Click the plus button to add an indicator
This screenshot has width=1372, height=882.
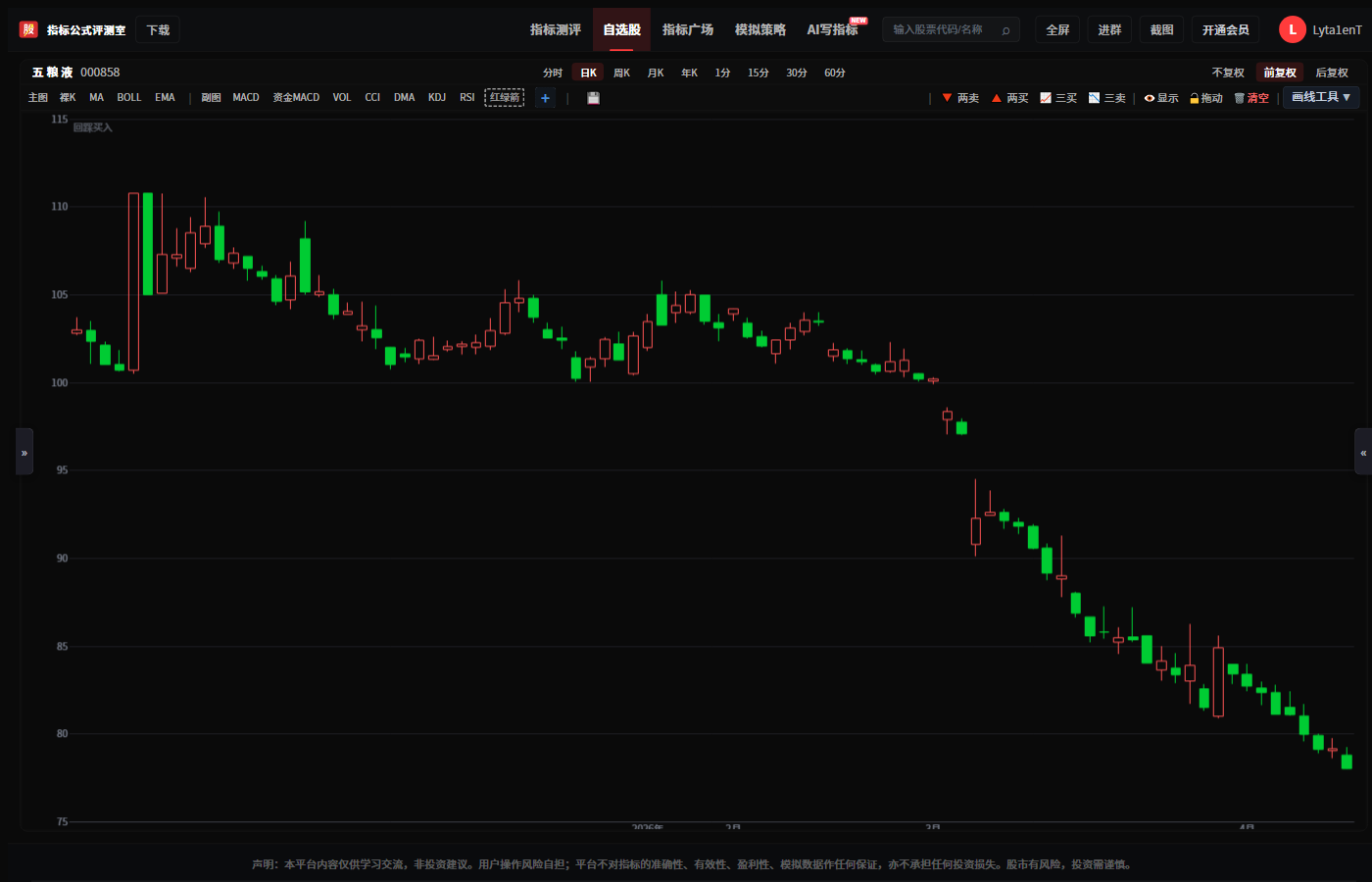click(545, 98)
